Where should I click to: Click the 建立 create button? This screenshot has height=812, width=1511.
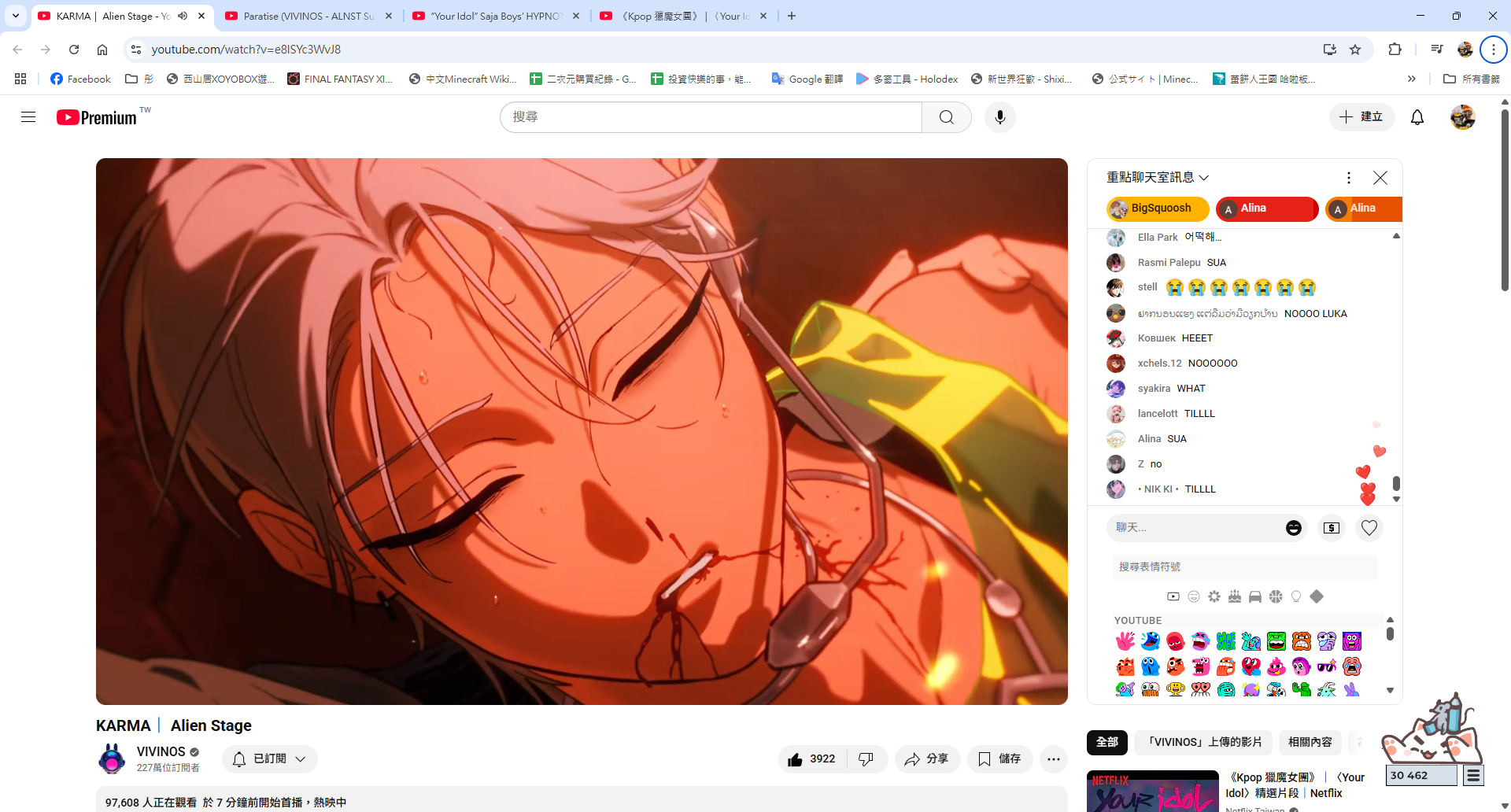pyautogui.click(x=1362, y=117)
